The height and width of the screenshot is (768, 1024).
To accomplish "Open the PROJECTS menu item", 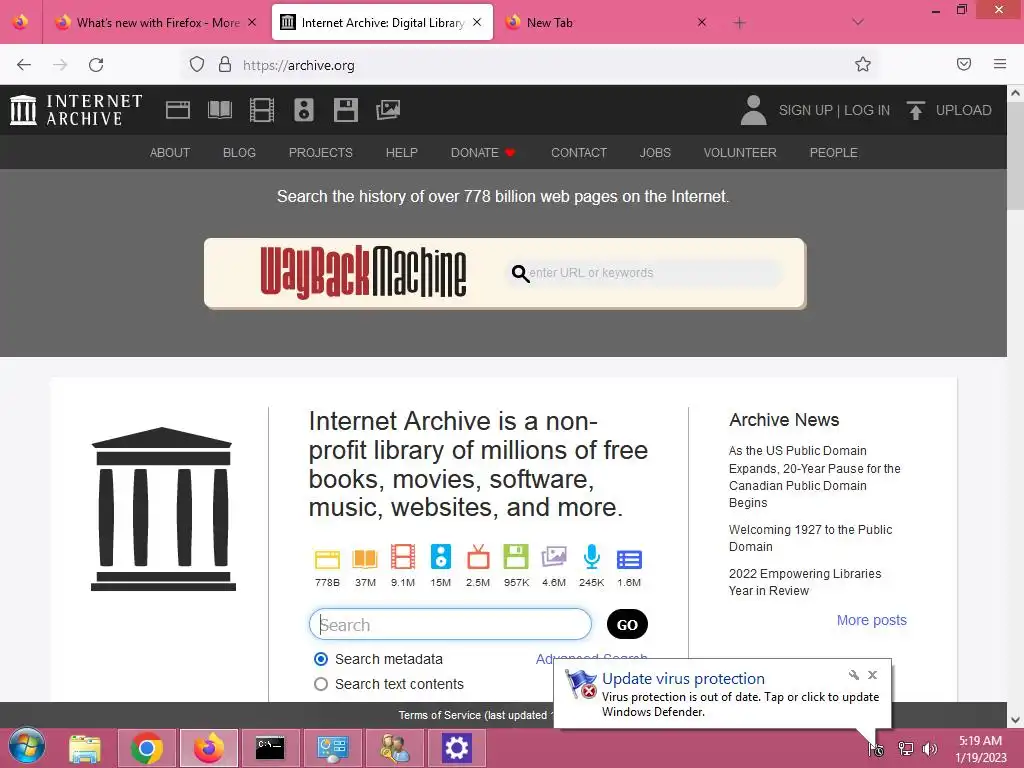I will pos(321,152).
